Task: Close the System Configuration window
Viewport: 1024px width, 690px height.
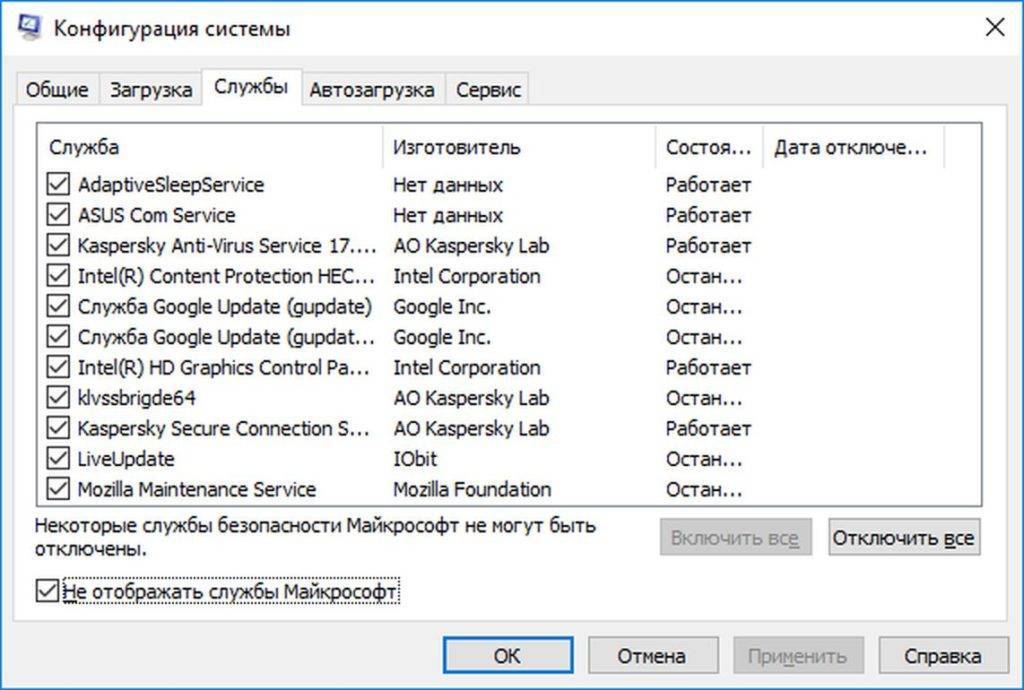Action: click(994, 28)
